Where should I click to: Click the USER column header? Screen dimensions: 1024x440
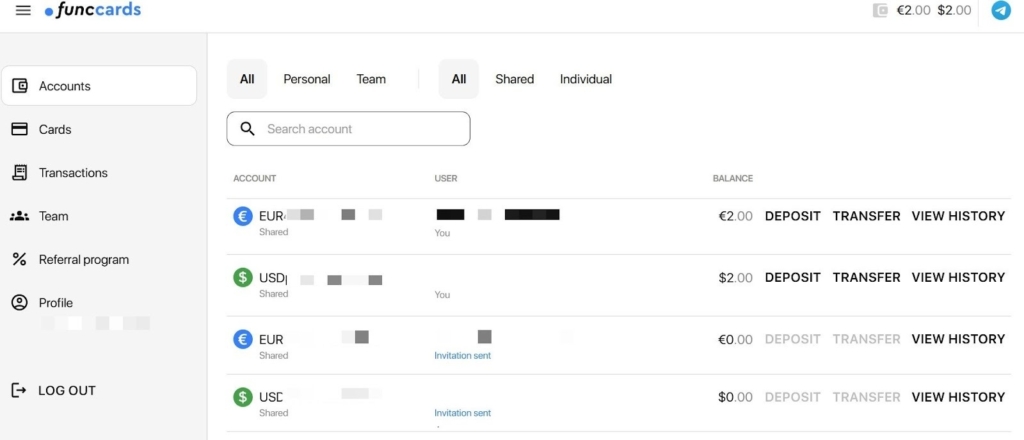pyautogui.click(x=446, y=178)
